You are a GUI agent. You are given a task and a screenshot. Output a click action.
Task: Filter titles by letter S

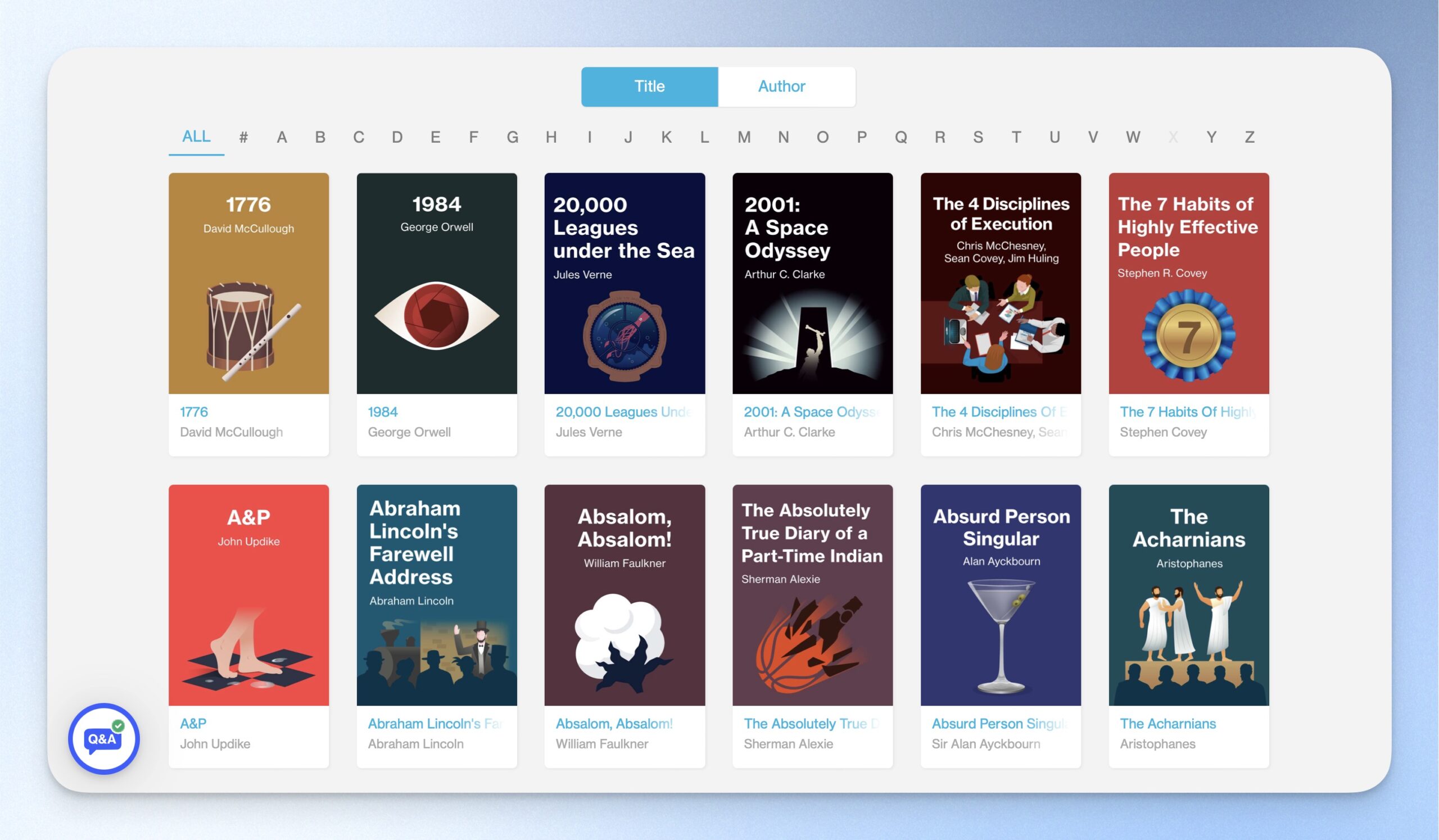click(978, 138)
